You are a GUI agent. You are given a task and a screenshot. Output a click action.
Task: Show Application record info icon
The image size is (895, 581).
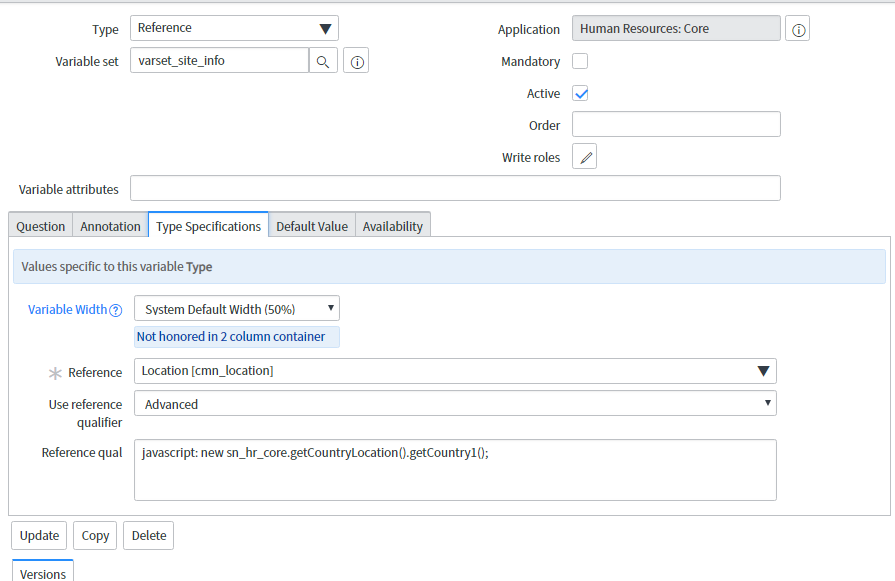[x=797, y=29]
